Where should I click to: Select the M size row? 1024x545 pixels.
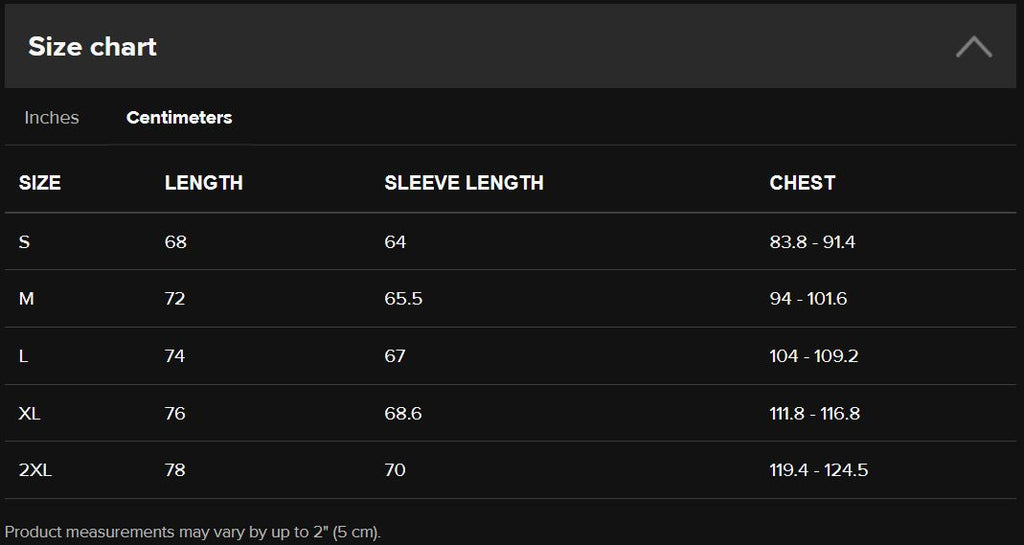(510, 298)
